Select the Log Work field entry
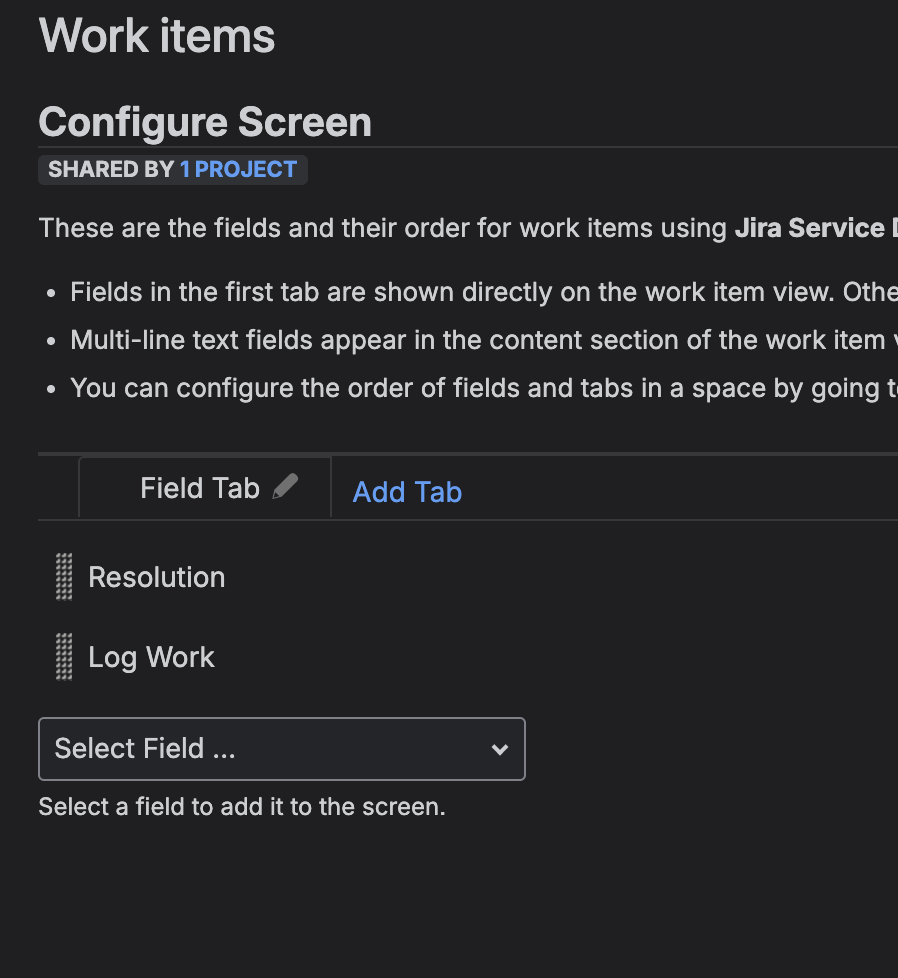 151,656
